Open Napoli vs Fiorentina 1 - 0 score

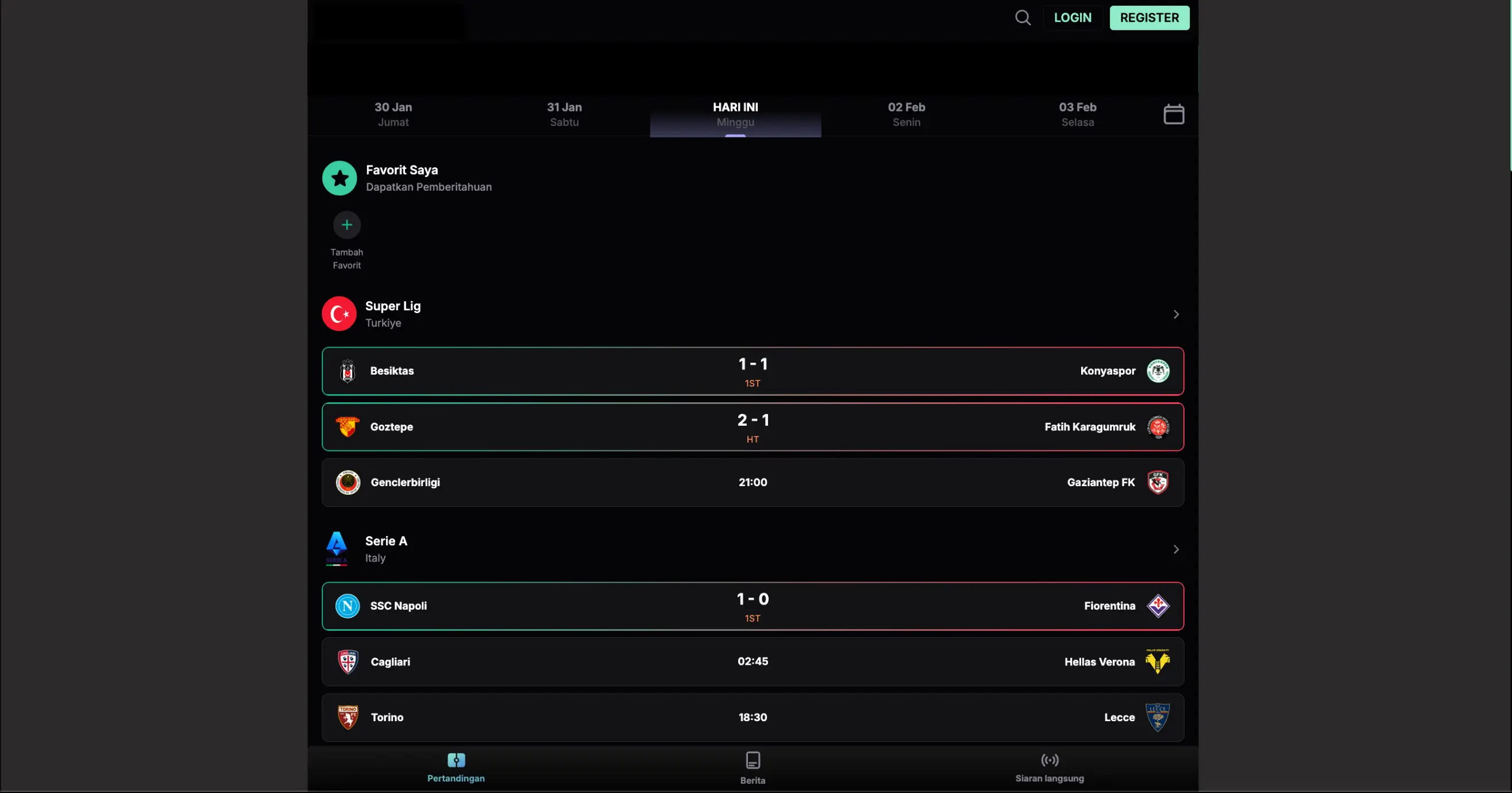pos(753,599)
